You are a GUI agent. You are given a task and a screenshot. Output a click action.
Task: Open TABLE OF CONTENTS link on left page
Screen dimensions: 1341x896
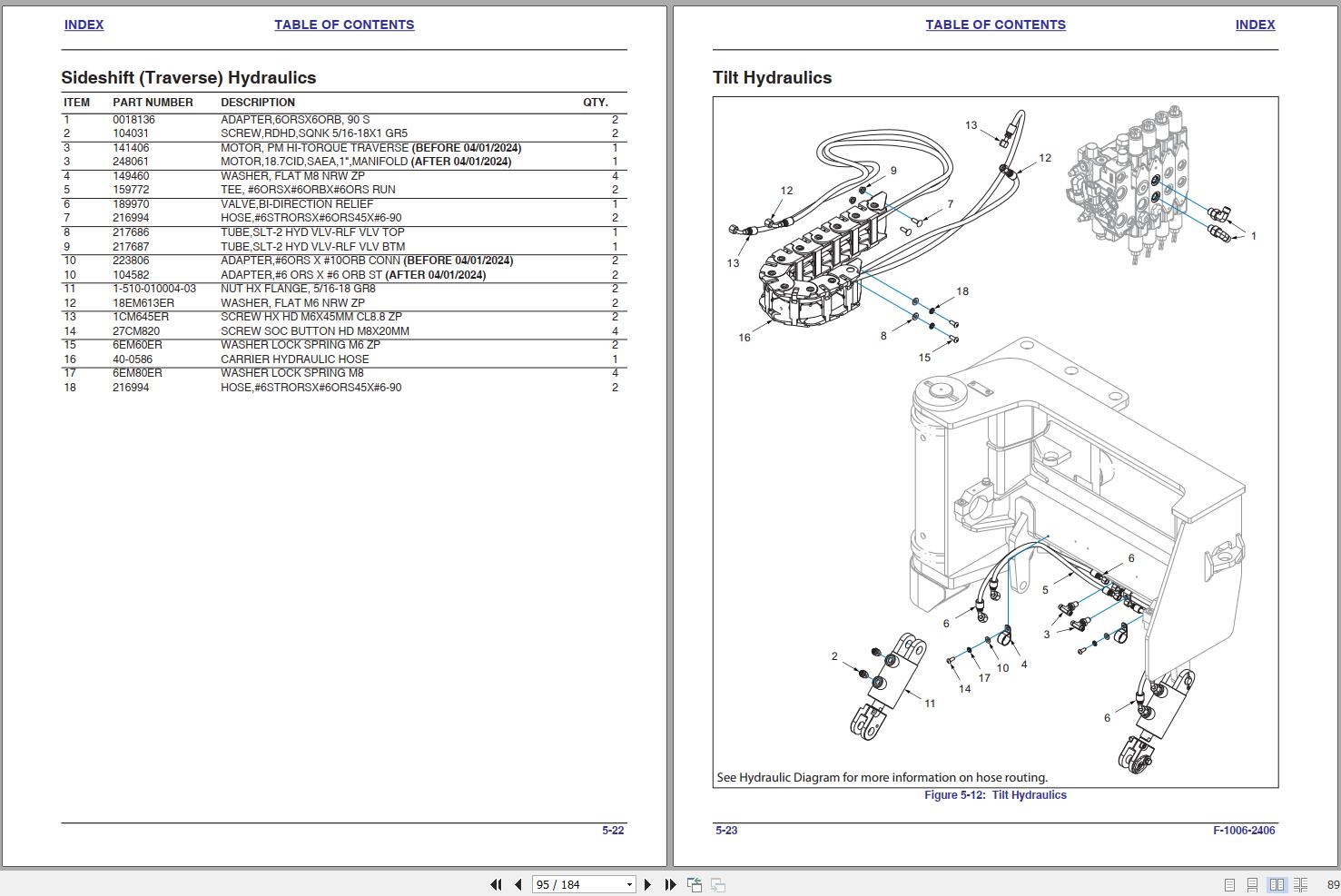(x=344, y=25)
